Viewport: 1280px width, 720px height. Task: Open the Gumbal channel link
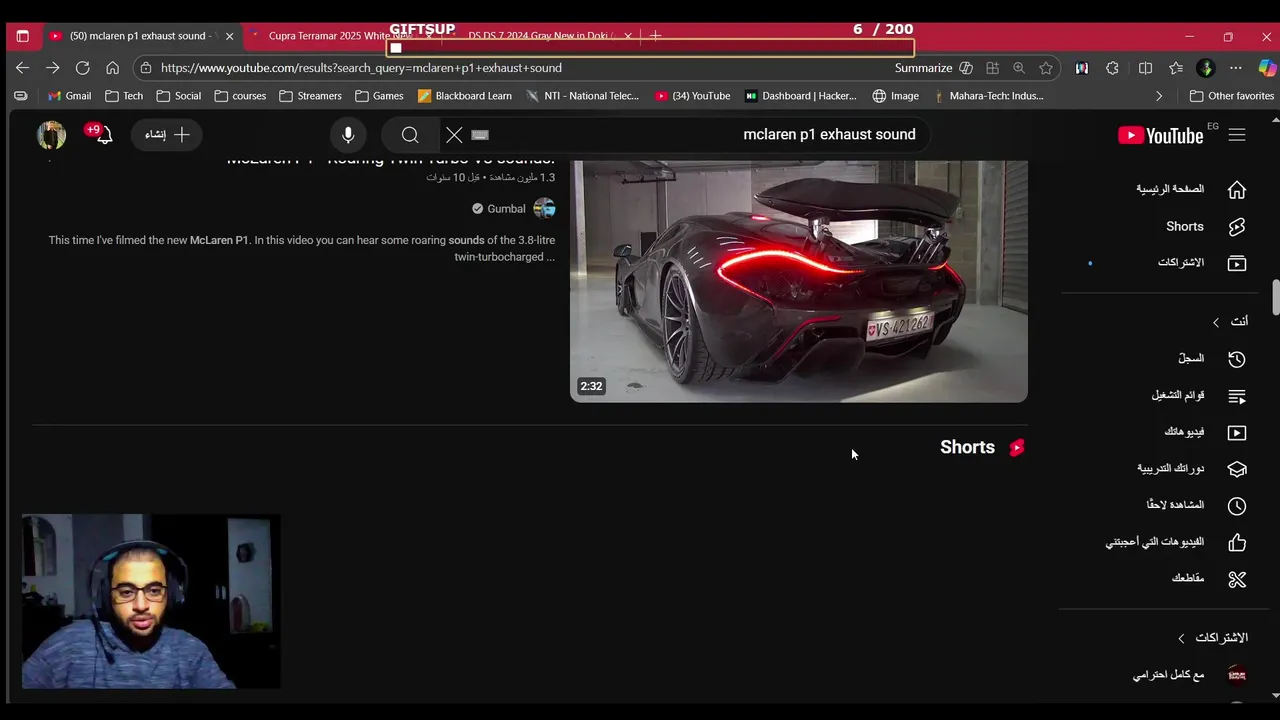click(506, 209)
